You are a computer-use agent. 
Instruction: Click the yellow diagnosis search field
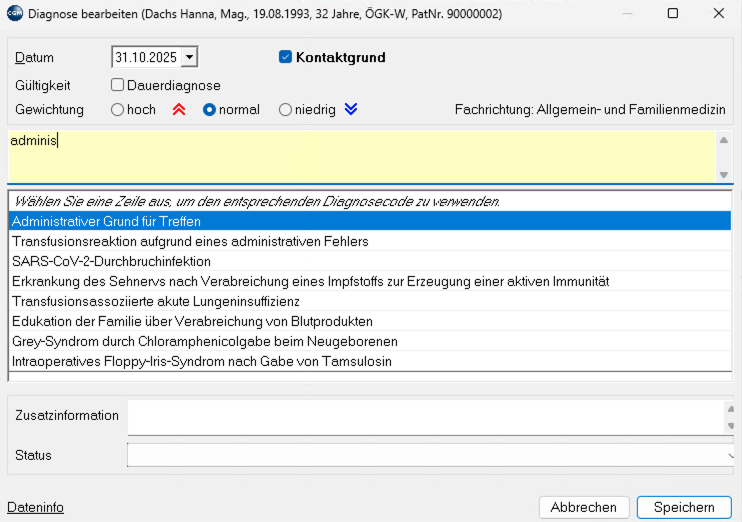pyautogui.click(x=360, y=156)
